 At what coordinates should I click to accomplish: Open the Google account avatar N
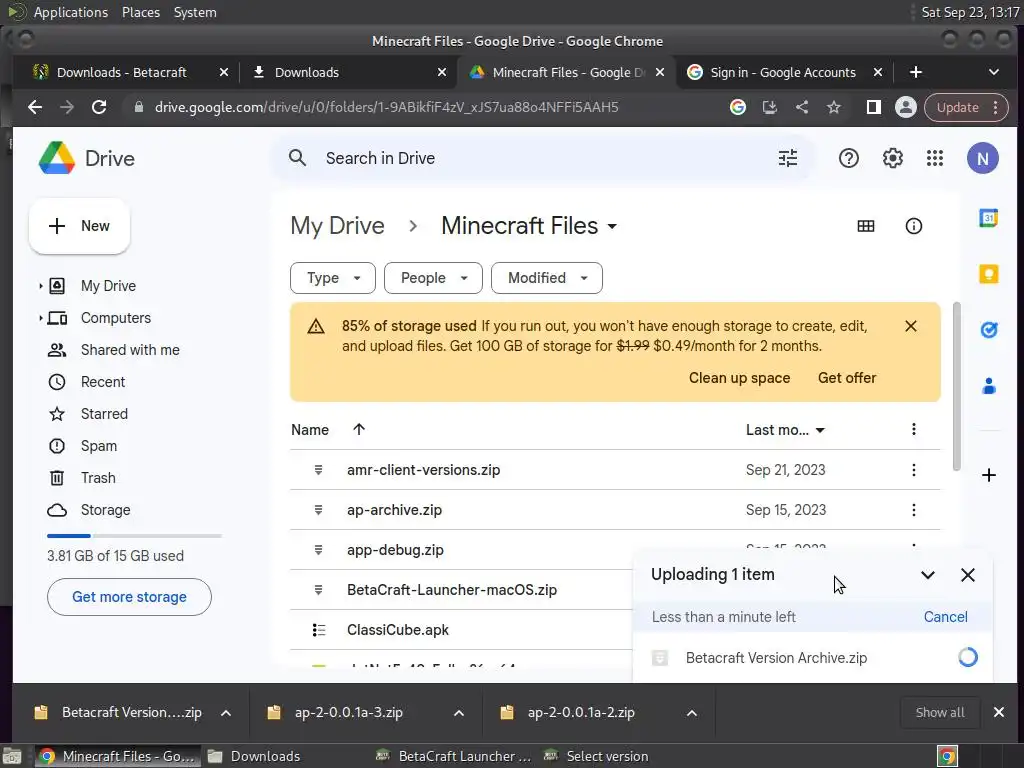coord(982,158)
